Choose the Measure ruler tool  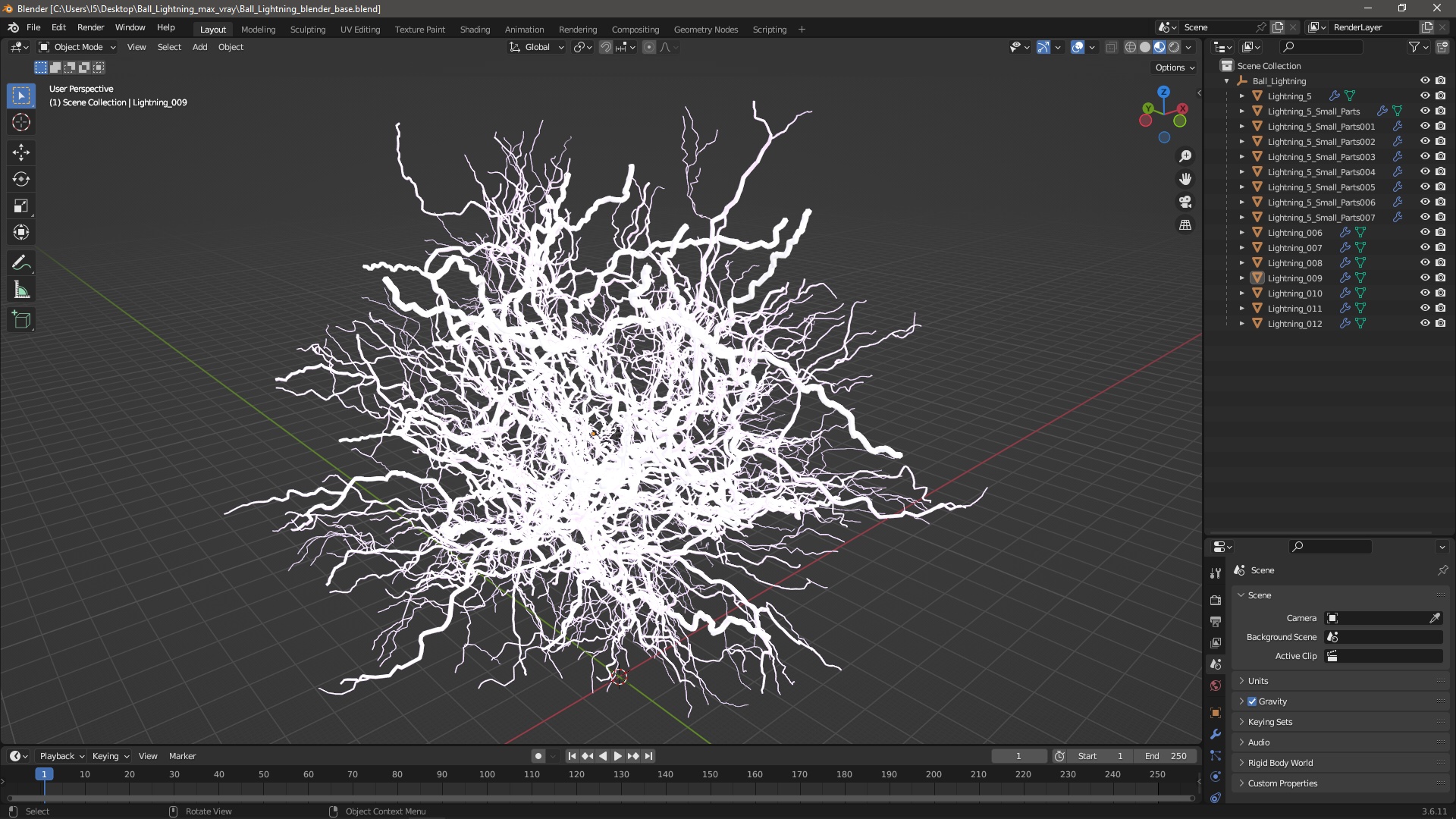click(x=21, y=290)
